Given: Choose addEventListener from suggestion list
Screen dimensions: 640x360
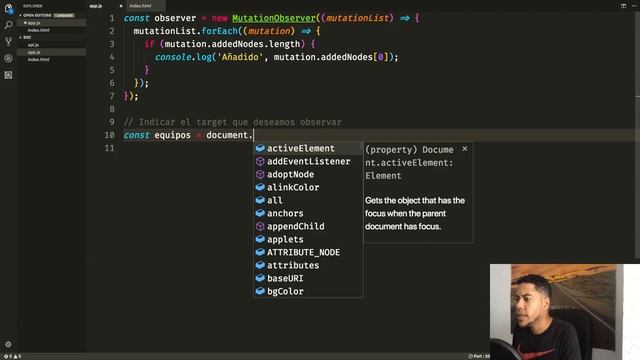Looking at the screenshot, I should [308, 162].
